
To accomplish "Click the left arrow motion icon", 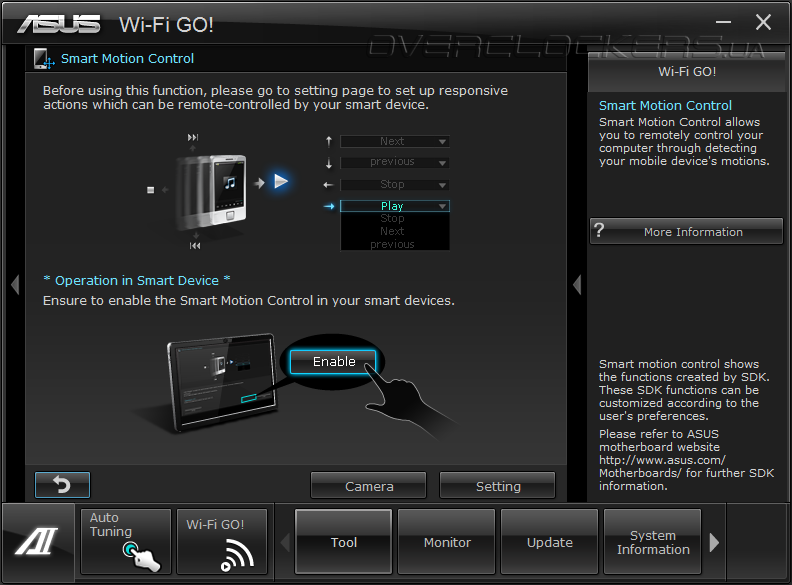I will coord(328,185).
